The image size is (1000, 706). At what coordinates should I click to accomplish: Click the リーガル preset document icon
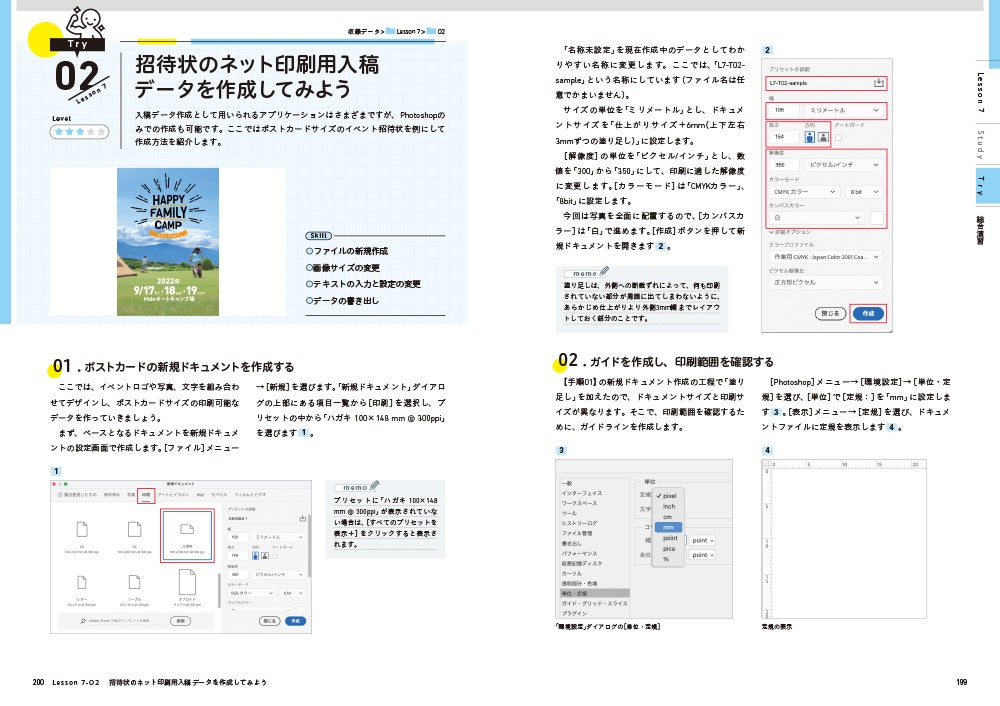tap(135, 582)
